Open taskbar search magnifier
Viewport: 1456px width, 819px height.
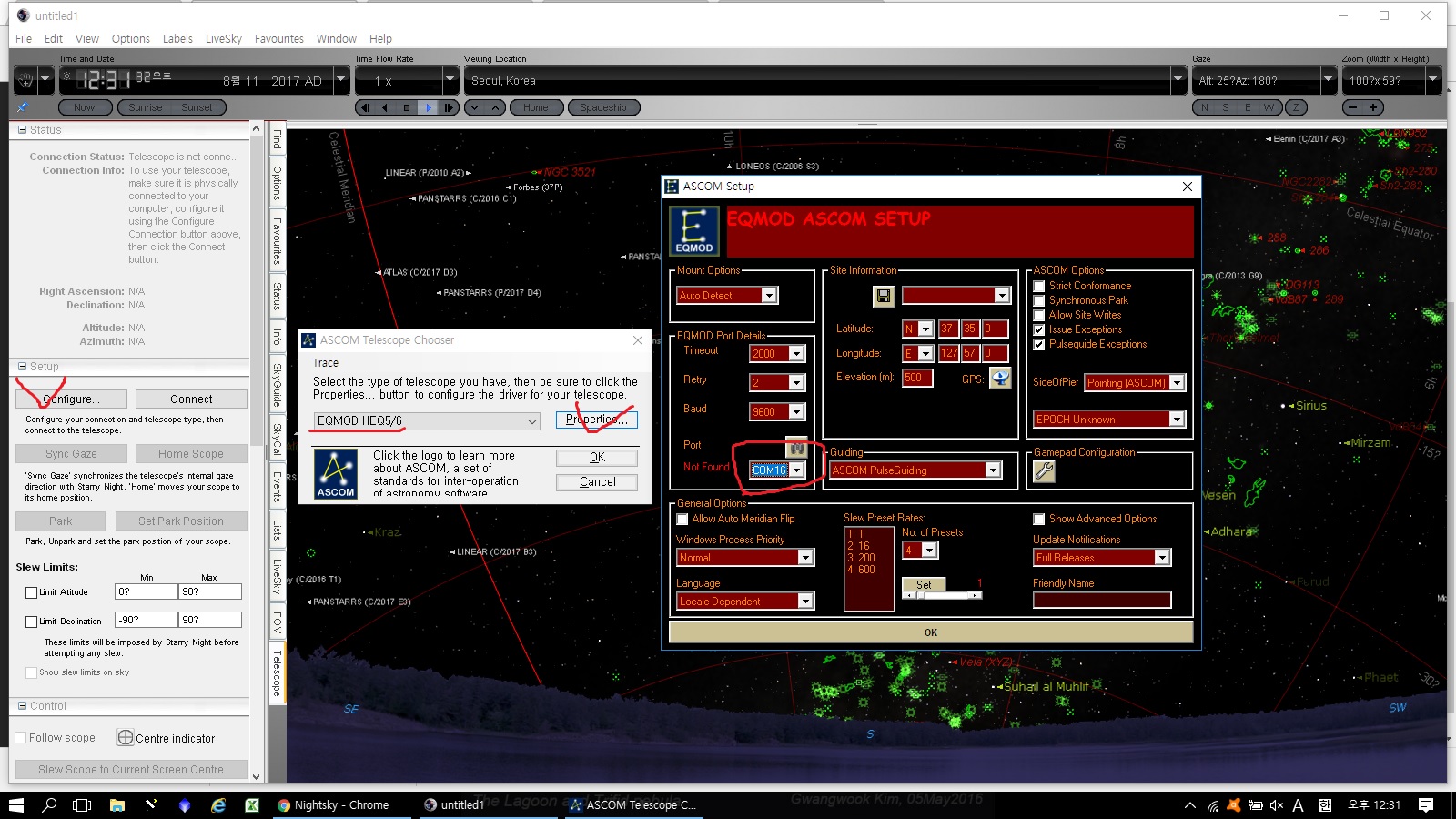pyautogui.click(x=49, y=805)
